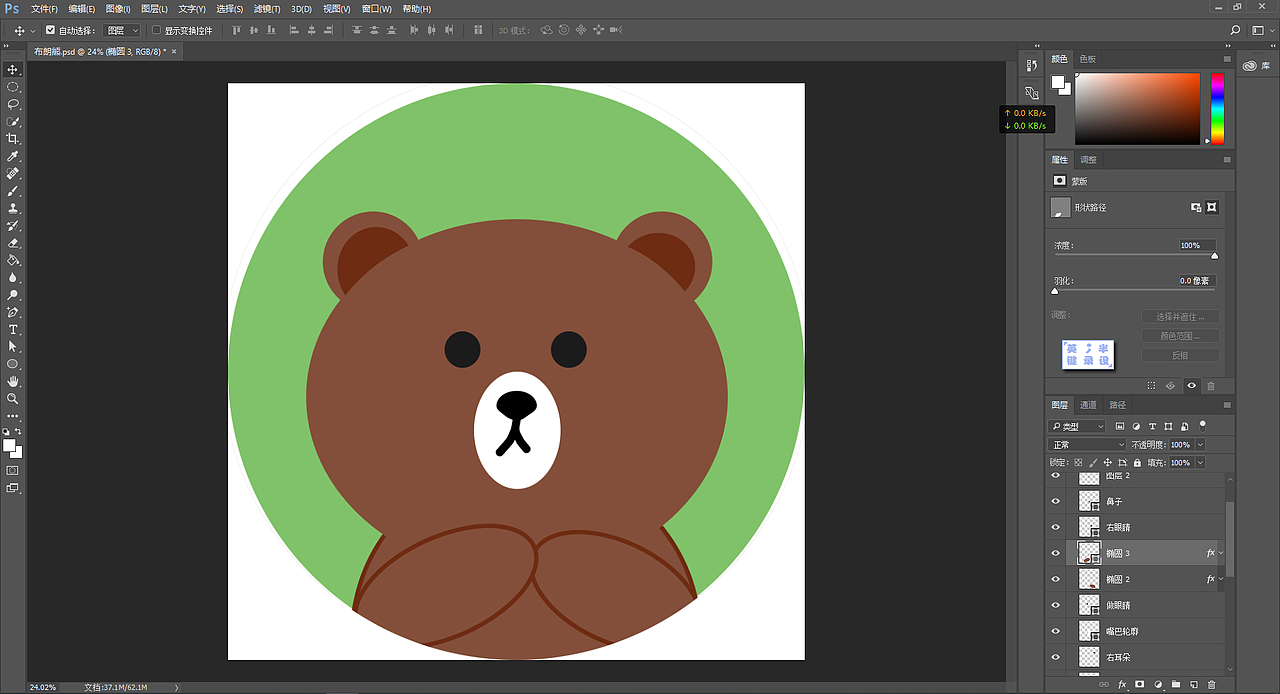Viewport: 1280px width, 694px height.
Task: Hide the 鼻子 layer using its eye icon
Action: pyautogui.click(x=1056, y=501)
